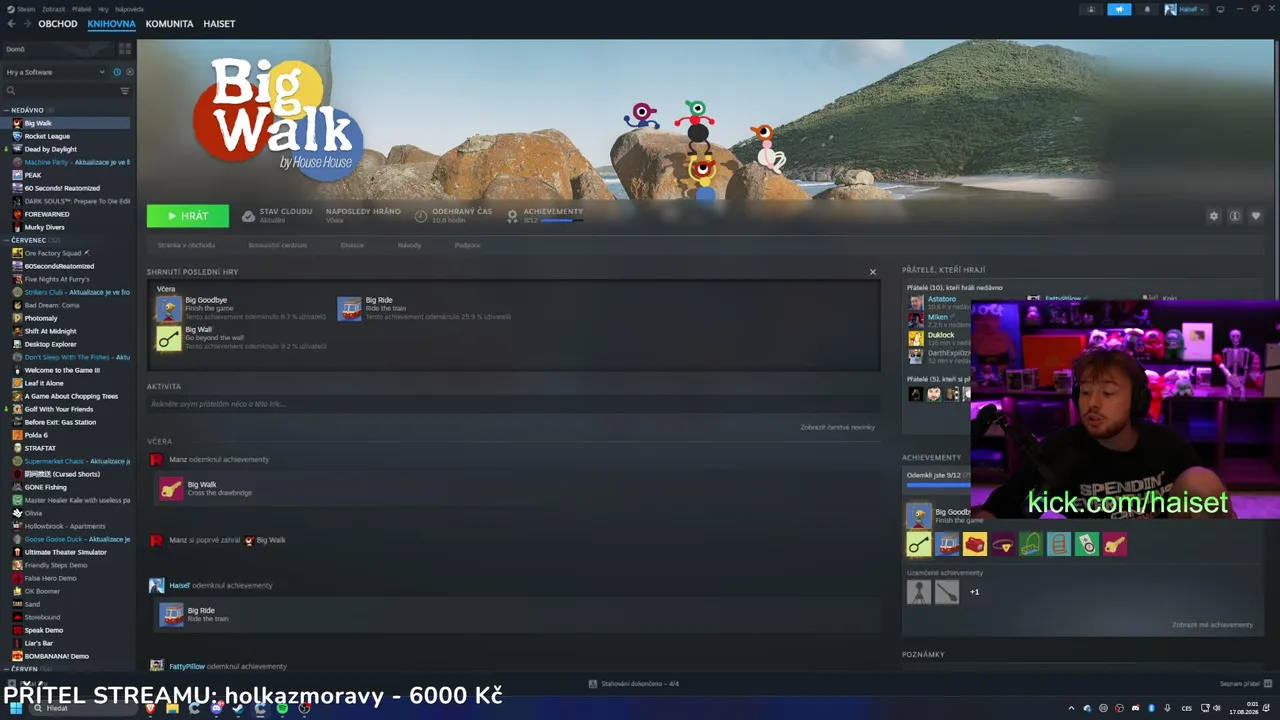Image resolution: width=1280 pixels, height=720 pixels.
Task: Open the first locked achievement icon
Action: click(919, 591)
